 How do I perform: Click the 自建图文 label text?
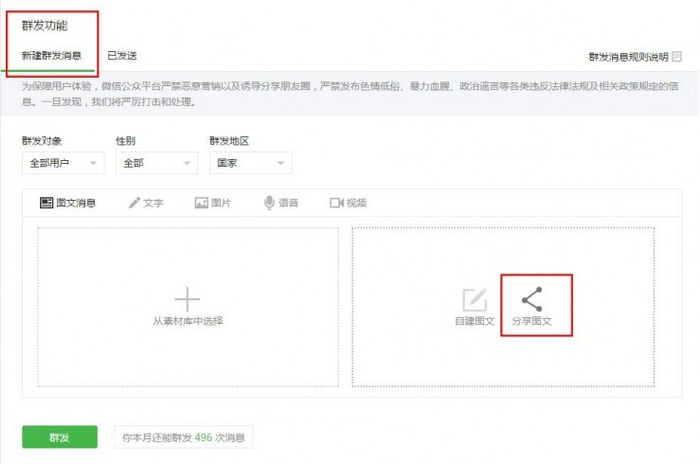point(475,321)
